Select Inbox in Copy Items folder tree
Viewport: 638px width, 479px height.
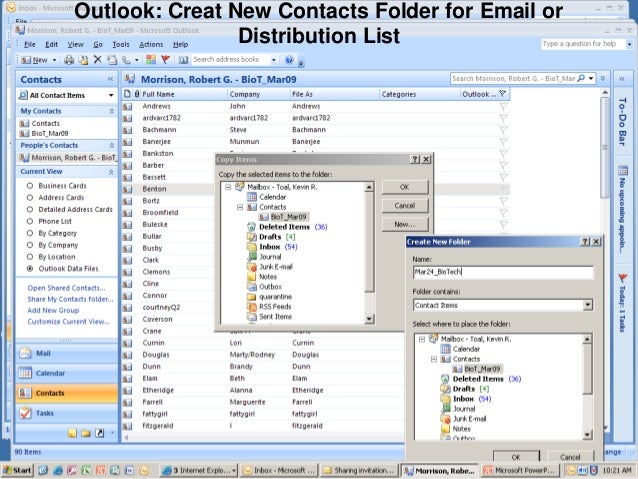270,247
